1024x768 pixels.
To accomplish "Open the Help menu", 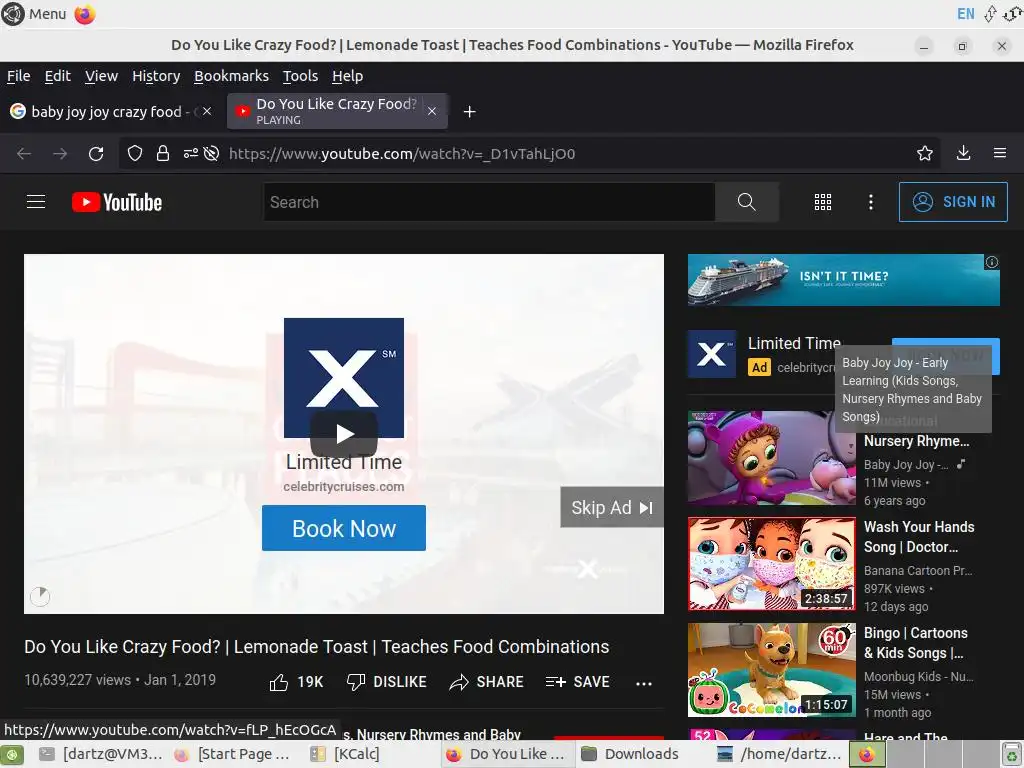I will click(x=347, y=76).
